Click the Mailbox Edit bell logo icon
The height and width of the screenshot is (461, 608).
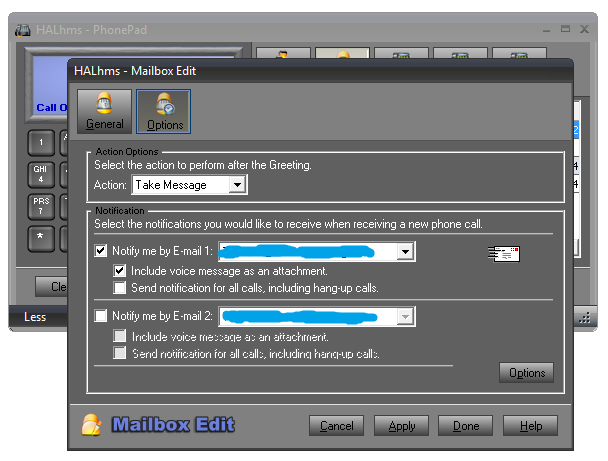click(x=92, y=424)
